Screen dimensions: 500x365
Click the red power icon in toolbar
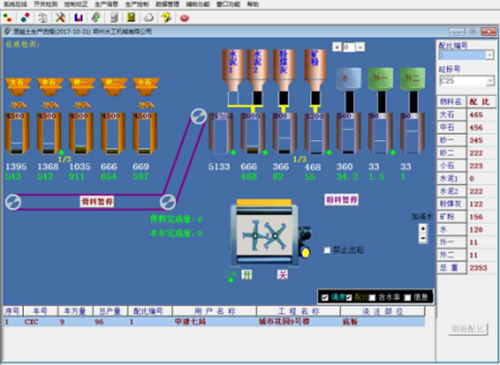pyautogui.click(x=184, y=18)
